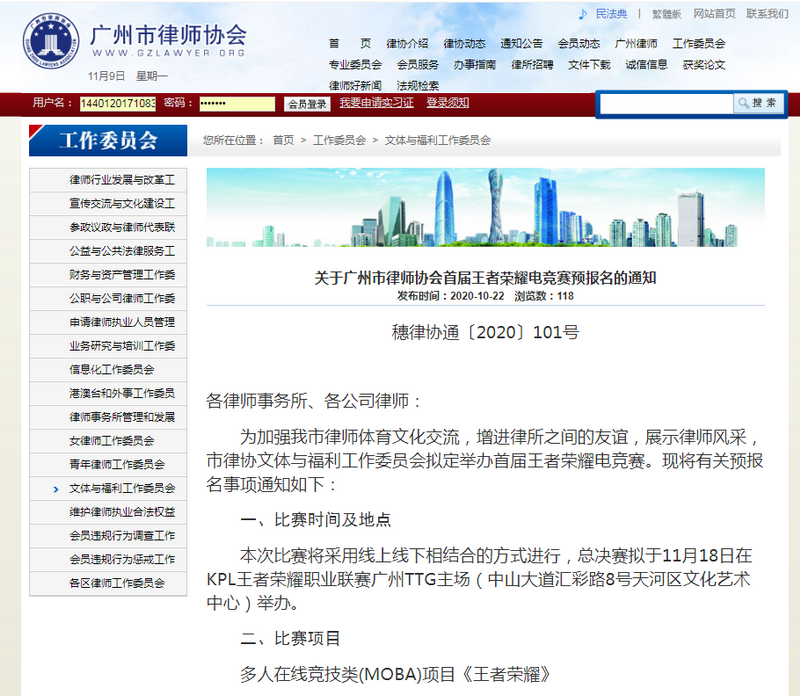The image size is (800, 696).
Task: Open the 工作委员会 navigation item
Action: click(698, 43)
